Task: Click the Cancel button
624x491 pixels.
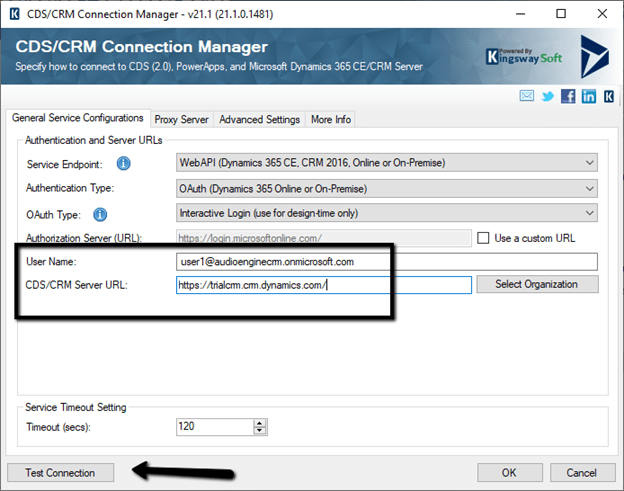Action: pyautogui.click(x=582, y=473)
